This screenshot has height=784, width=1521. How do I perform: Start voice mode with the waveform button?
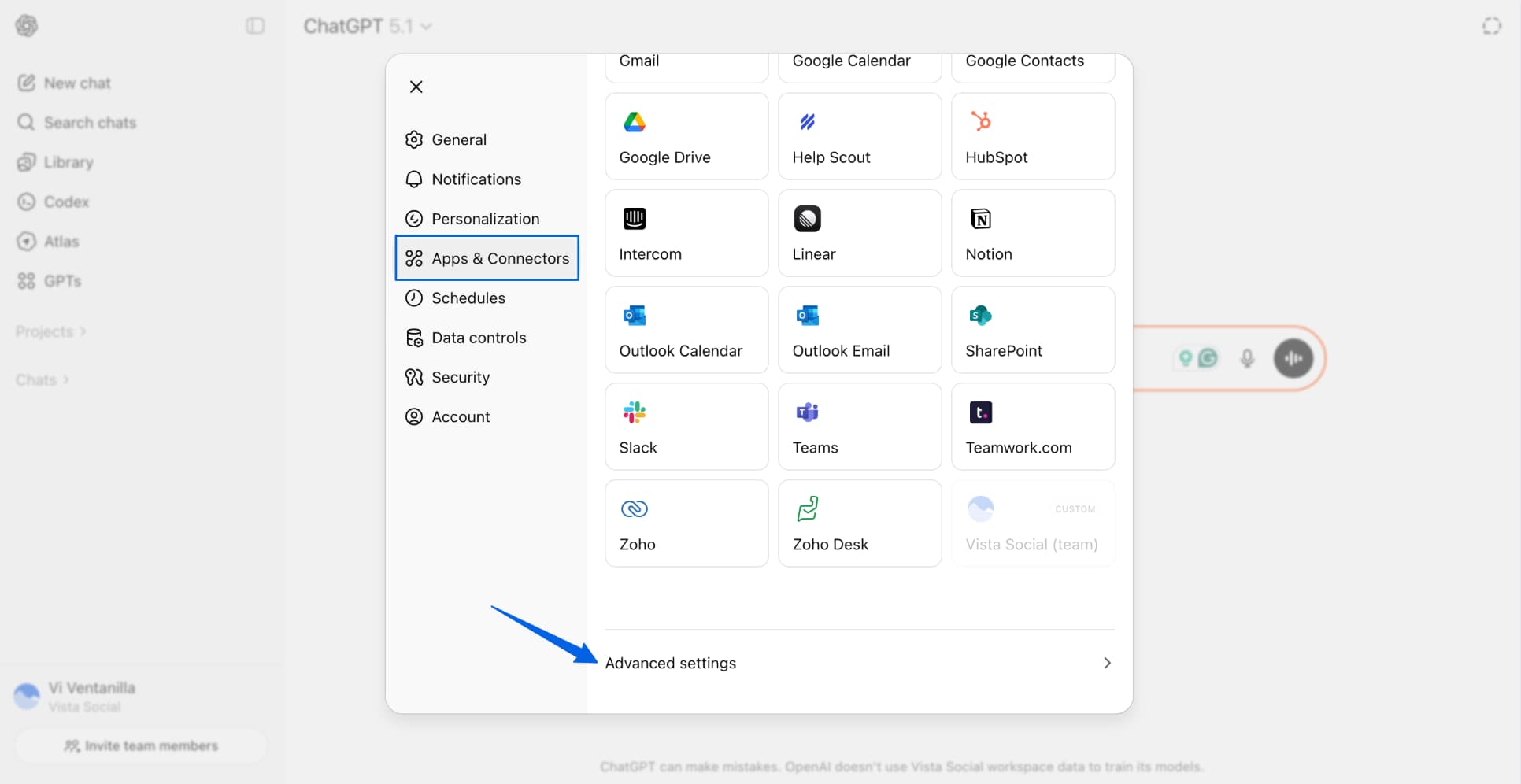(1293, 358)
